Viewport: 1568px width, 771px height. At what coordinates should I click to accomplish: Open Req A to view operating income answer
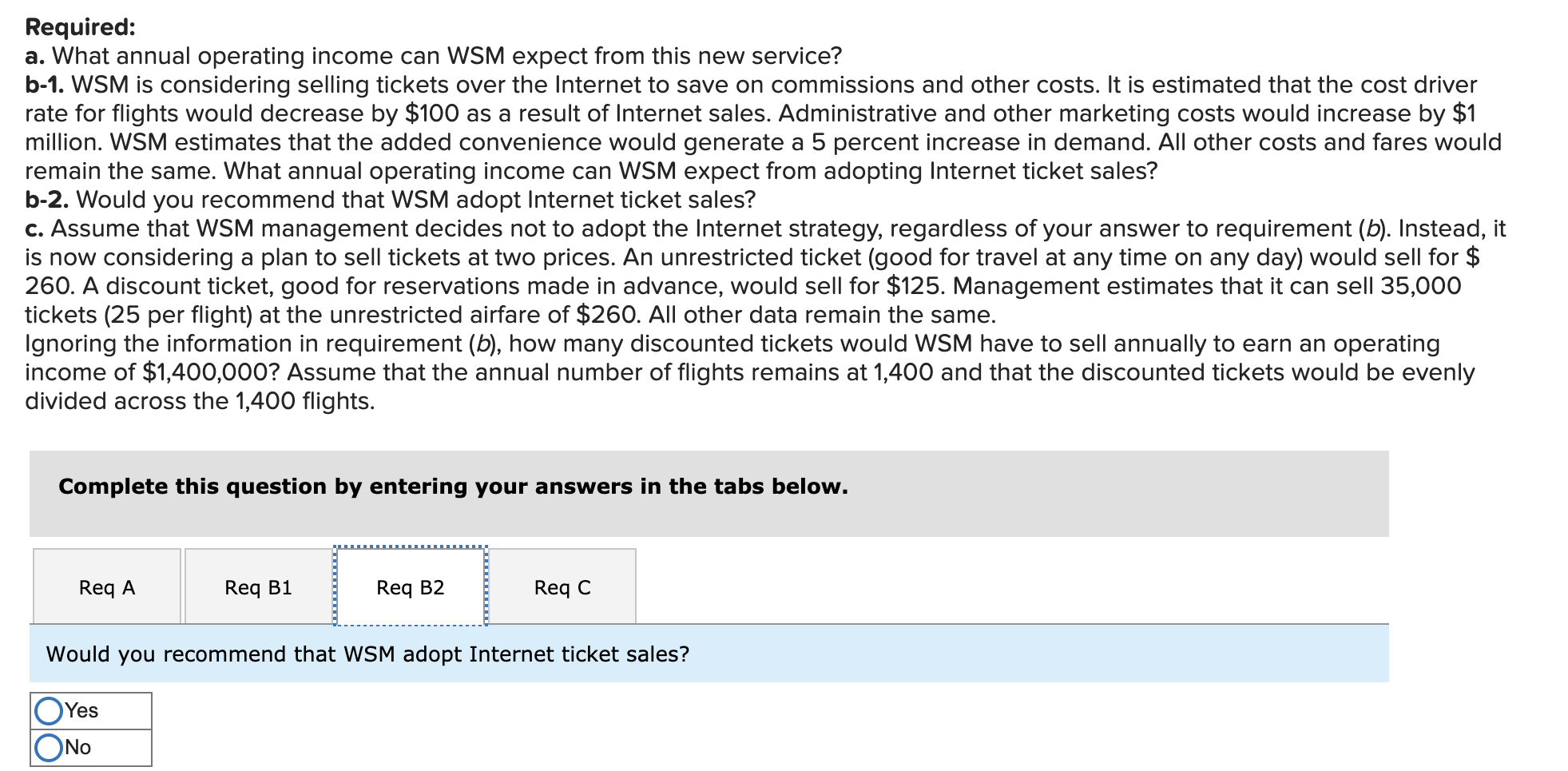click(x=106, y=587)
